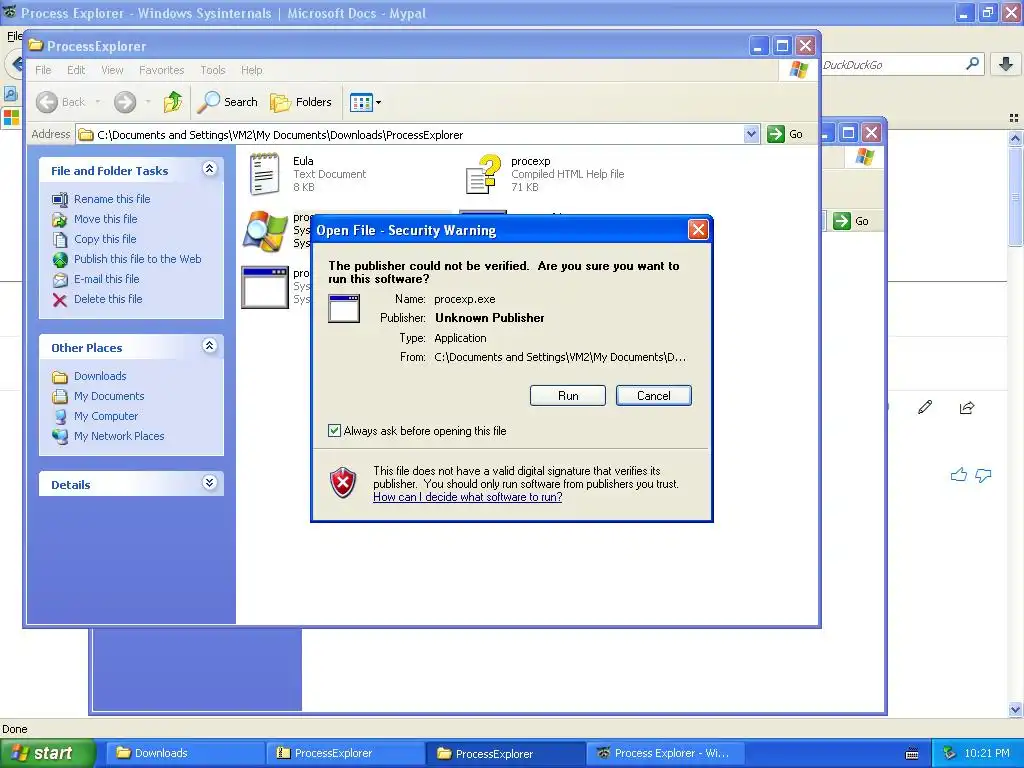Collapse the Other Places panel
Viewport: 1024px width, 768px height.
[x=209, y=346]
